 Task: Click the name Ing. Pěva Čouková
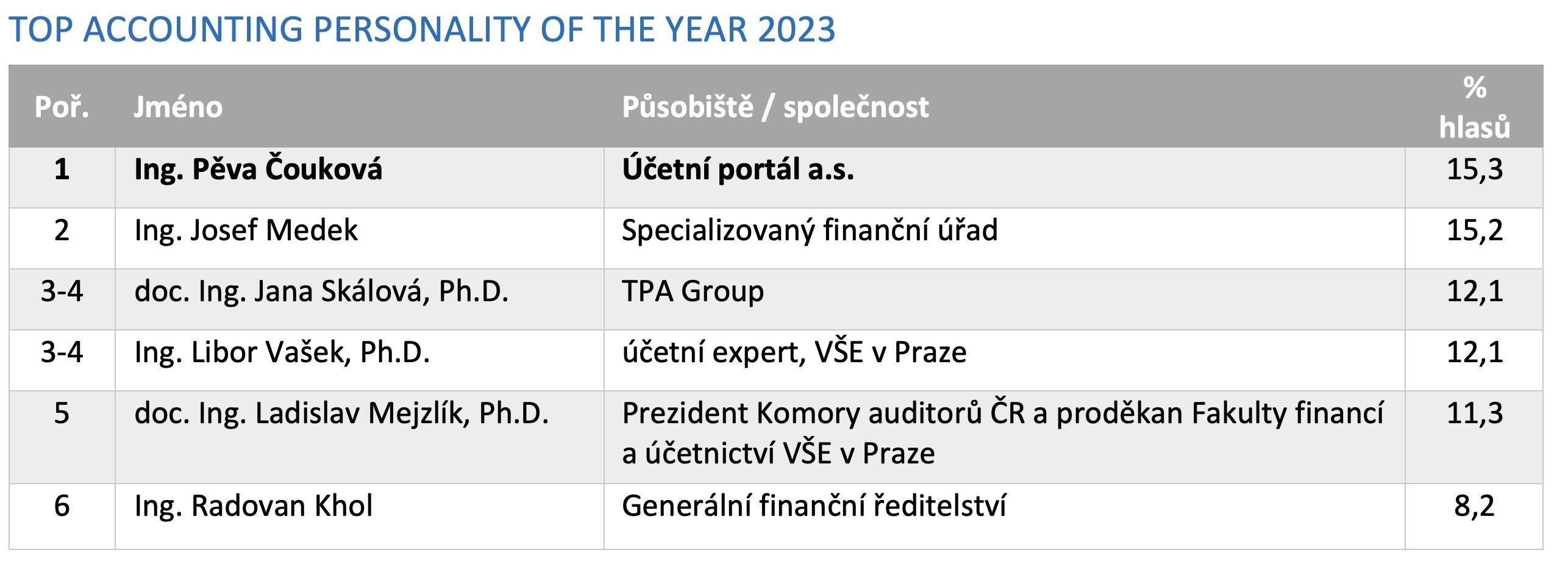pos(258,169)
